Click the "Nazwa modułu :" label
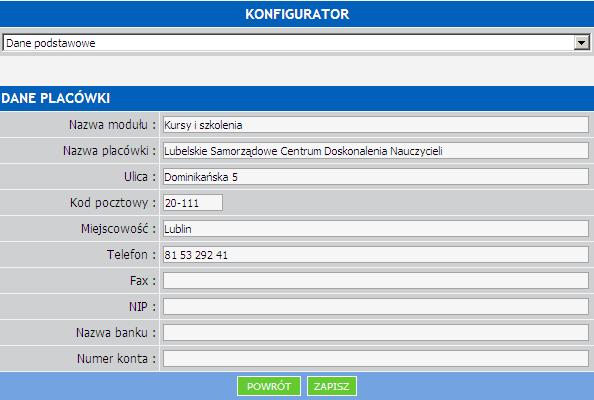Viewport: 594px width, 400px height. pyautogui.click(x=113, y=125)
